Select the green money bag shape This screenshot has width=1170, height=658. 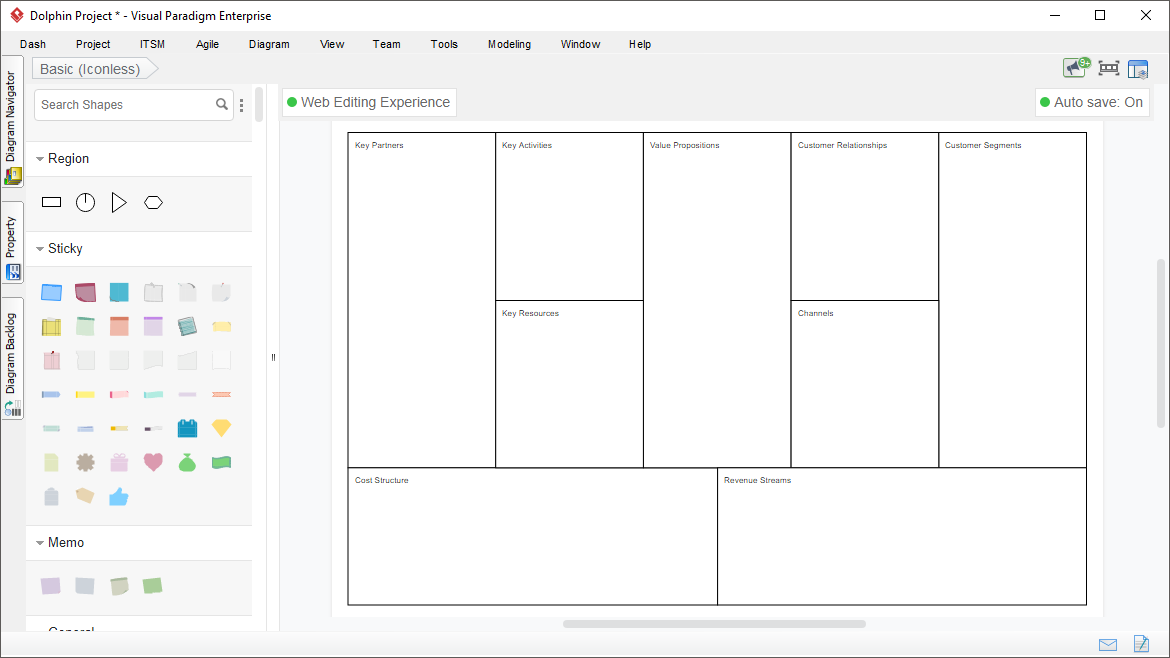(x=187, y=463)
